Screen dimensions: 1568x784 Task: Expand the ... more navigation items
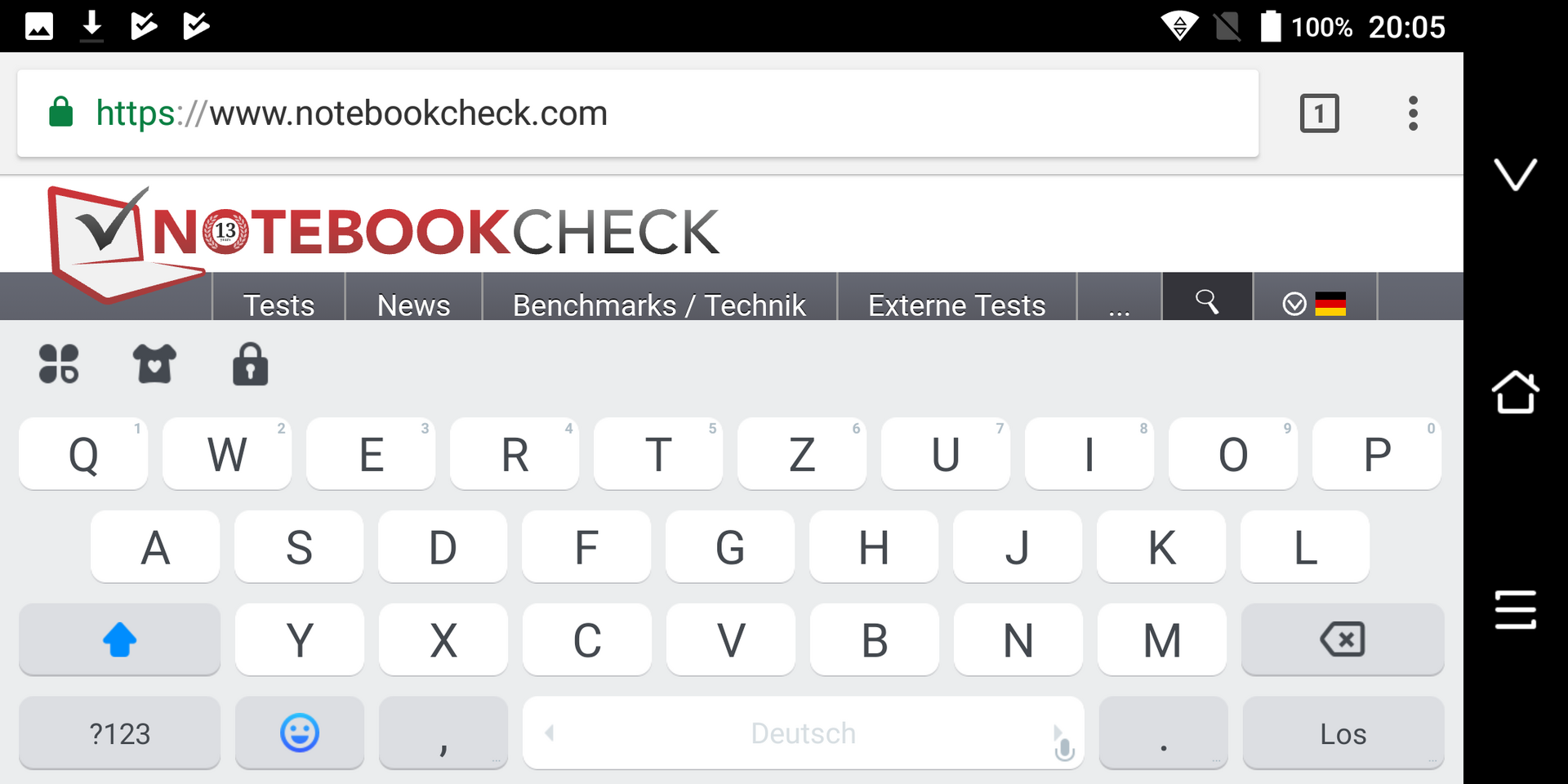pyautogui.click(x=1119, y=305)
